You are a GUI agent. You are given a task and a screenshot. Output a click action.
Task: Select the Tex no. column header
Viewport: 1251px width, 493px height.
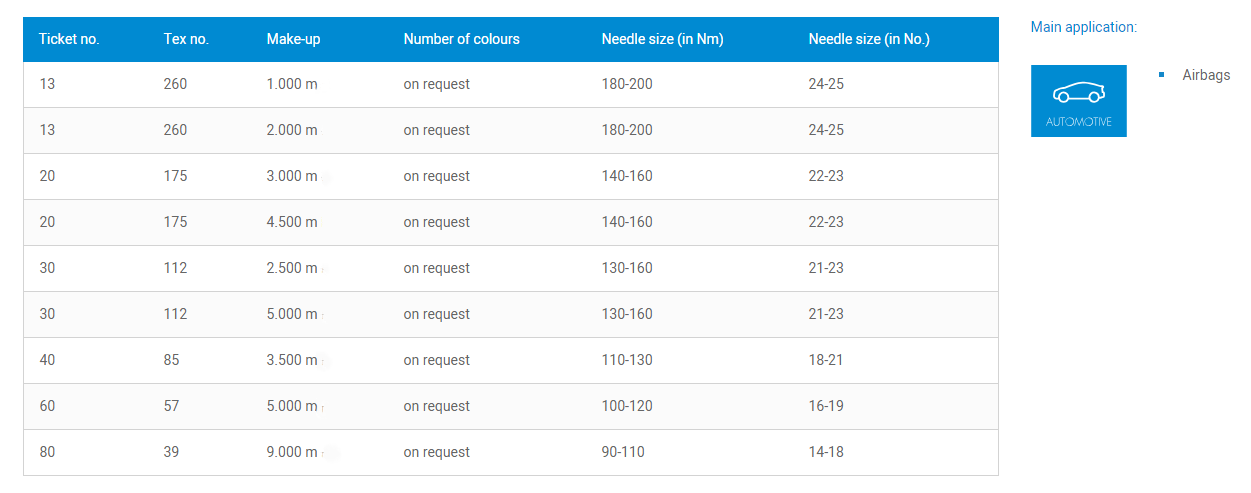[x=186, y=40]
